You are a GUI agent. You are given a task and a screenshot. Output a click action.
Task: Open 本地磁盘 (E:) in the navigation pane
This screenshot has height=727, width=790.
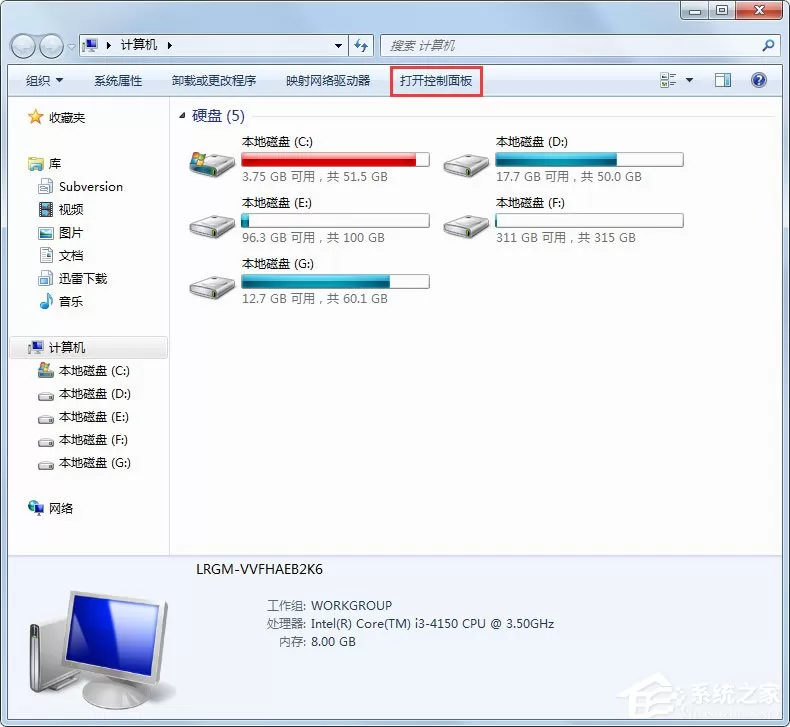(x=94, y=417)
